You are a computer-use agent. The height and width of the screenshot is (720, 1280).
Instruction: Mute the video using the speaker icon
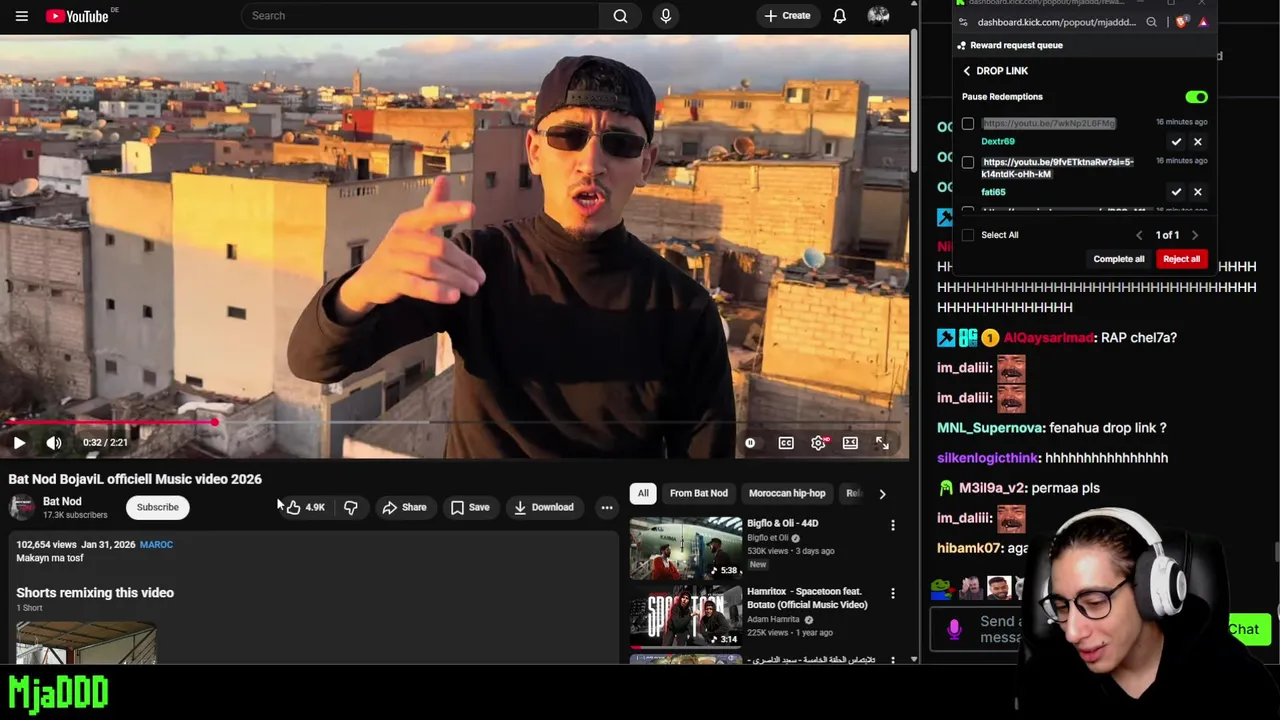[54, 443]
